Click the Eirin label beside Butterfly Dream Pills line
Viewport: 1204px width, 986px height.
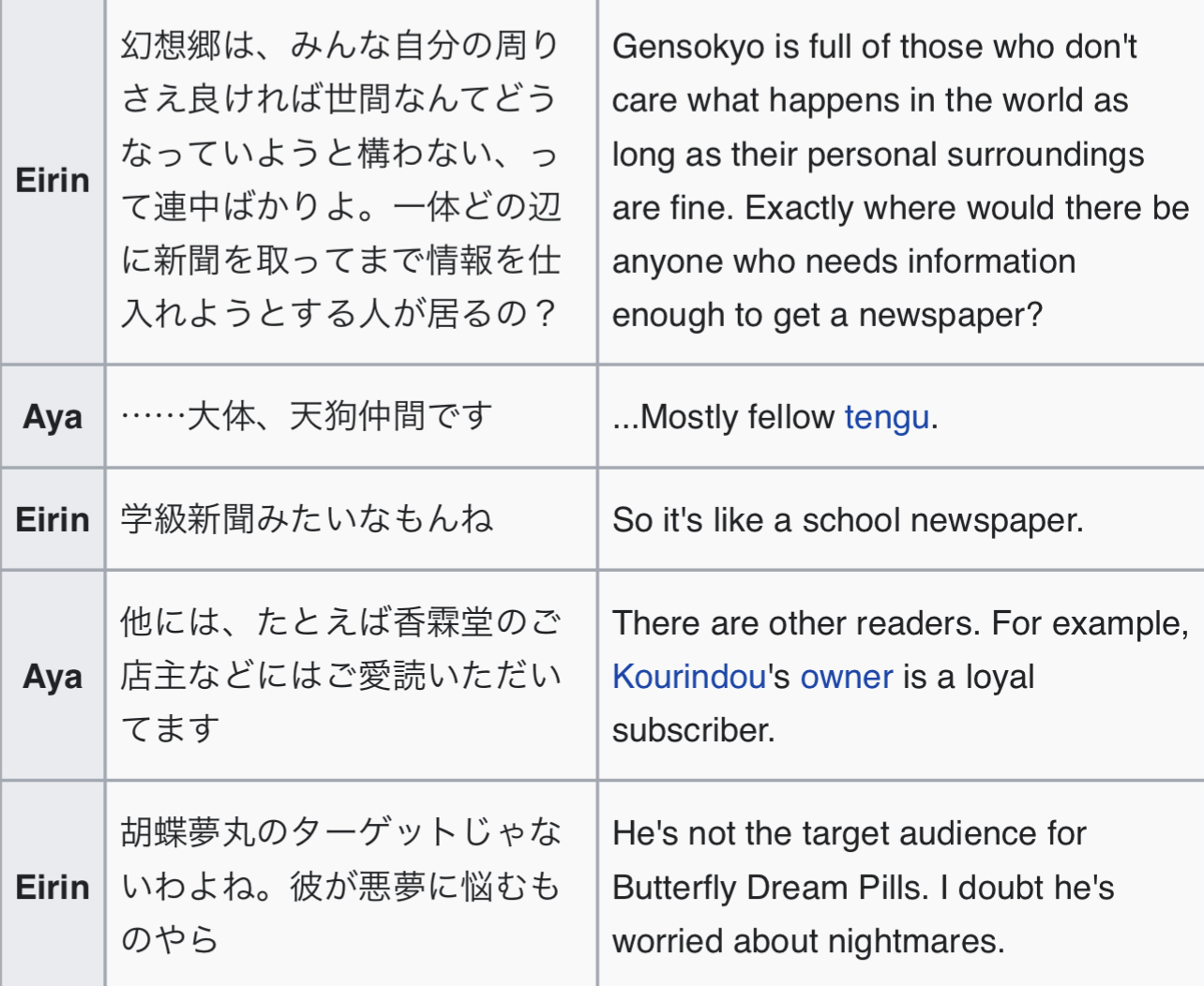[53, 887]
